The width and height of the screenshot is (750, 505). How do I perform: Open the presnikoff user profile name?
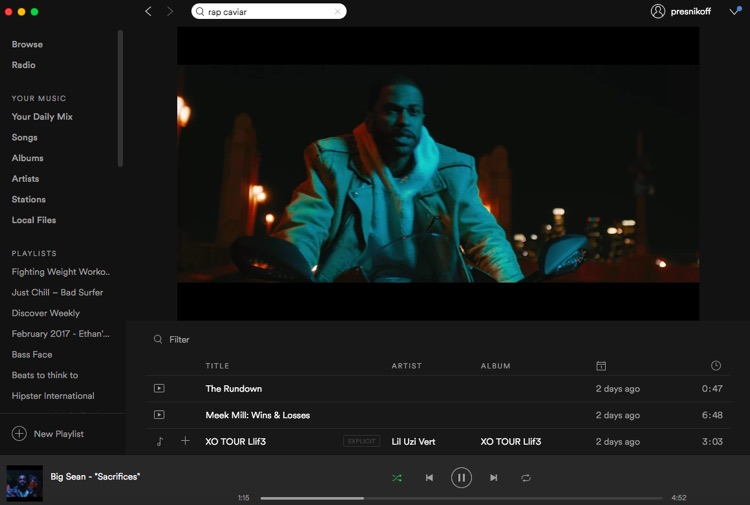pos(690,11)
